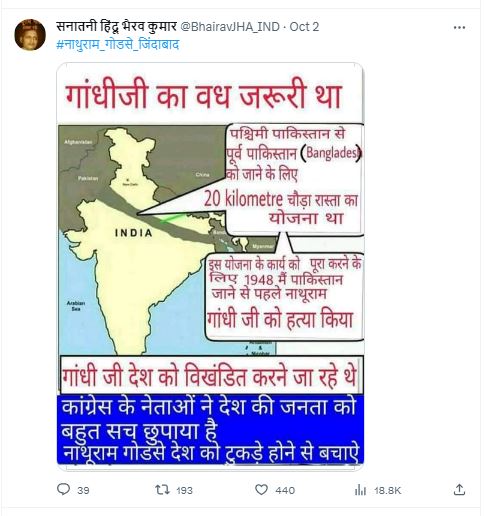Click the 440 likes count

tap(285, 490)
